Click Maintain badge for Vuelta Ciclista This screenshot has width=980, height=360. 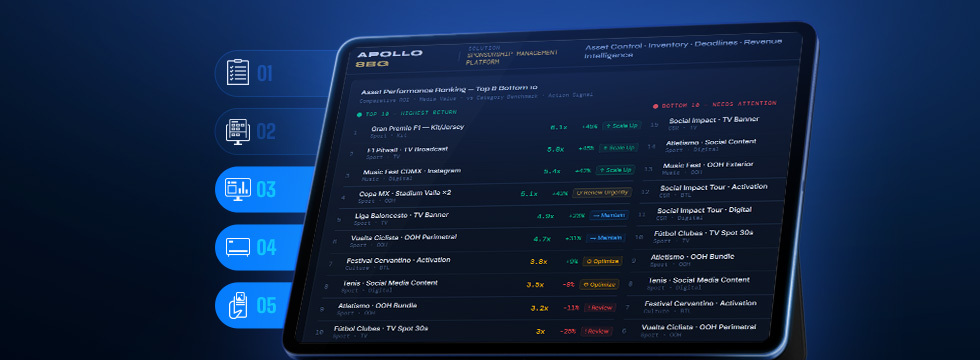(x=606, y=238)
